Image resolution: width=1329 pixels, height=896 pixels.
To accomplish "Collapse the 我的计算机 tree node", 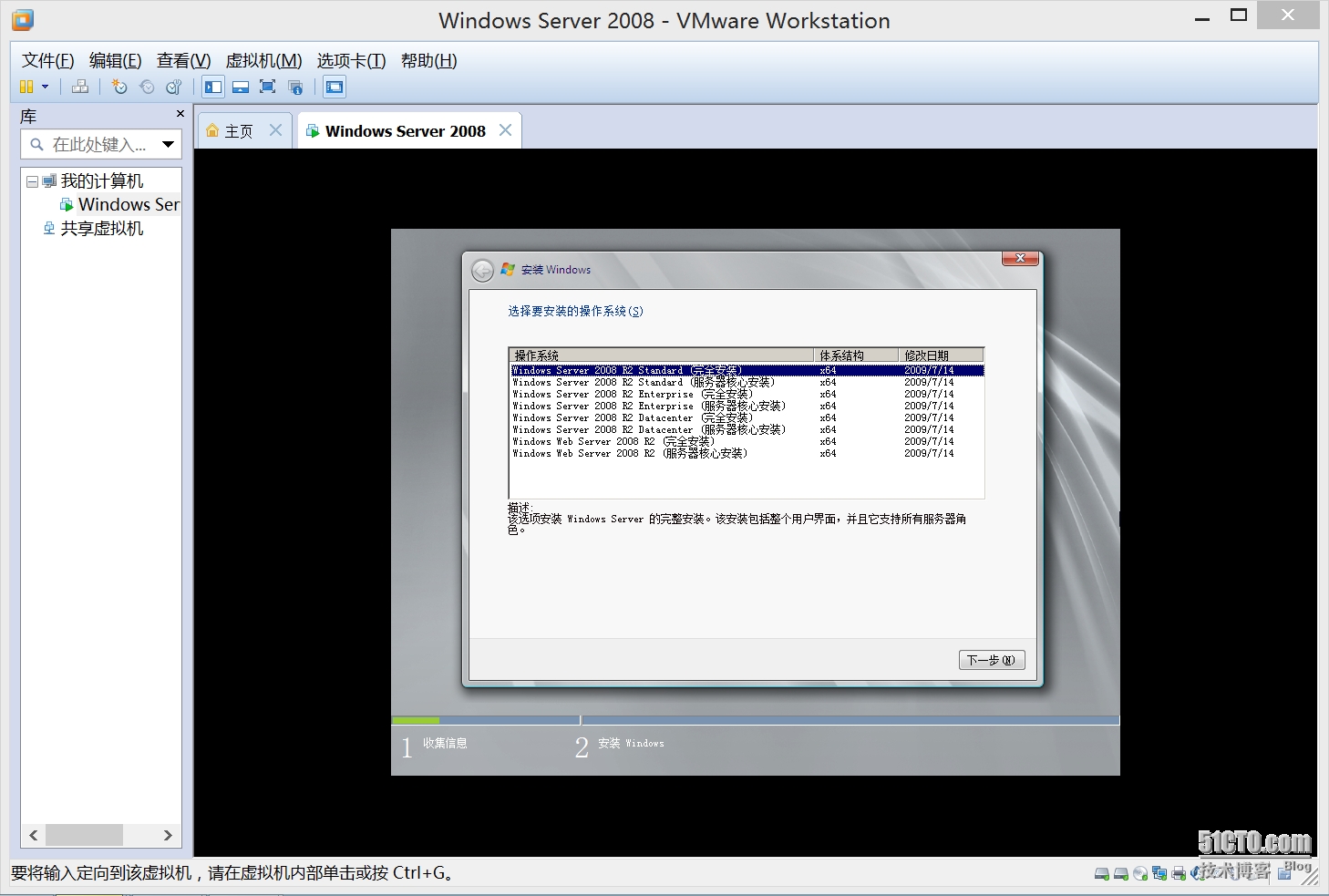I will click(x=32, y=181).
